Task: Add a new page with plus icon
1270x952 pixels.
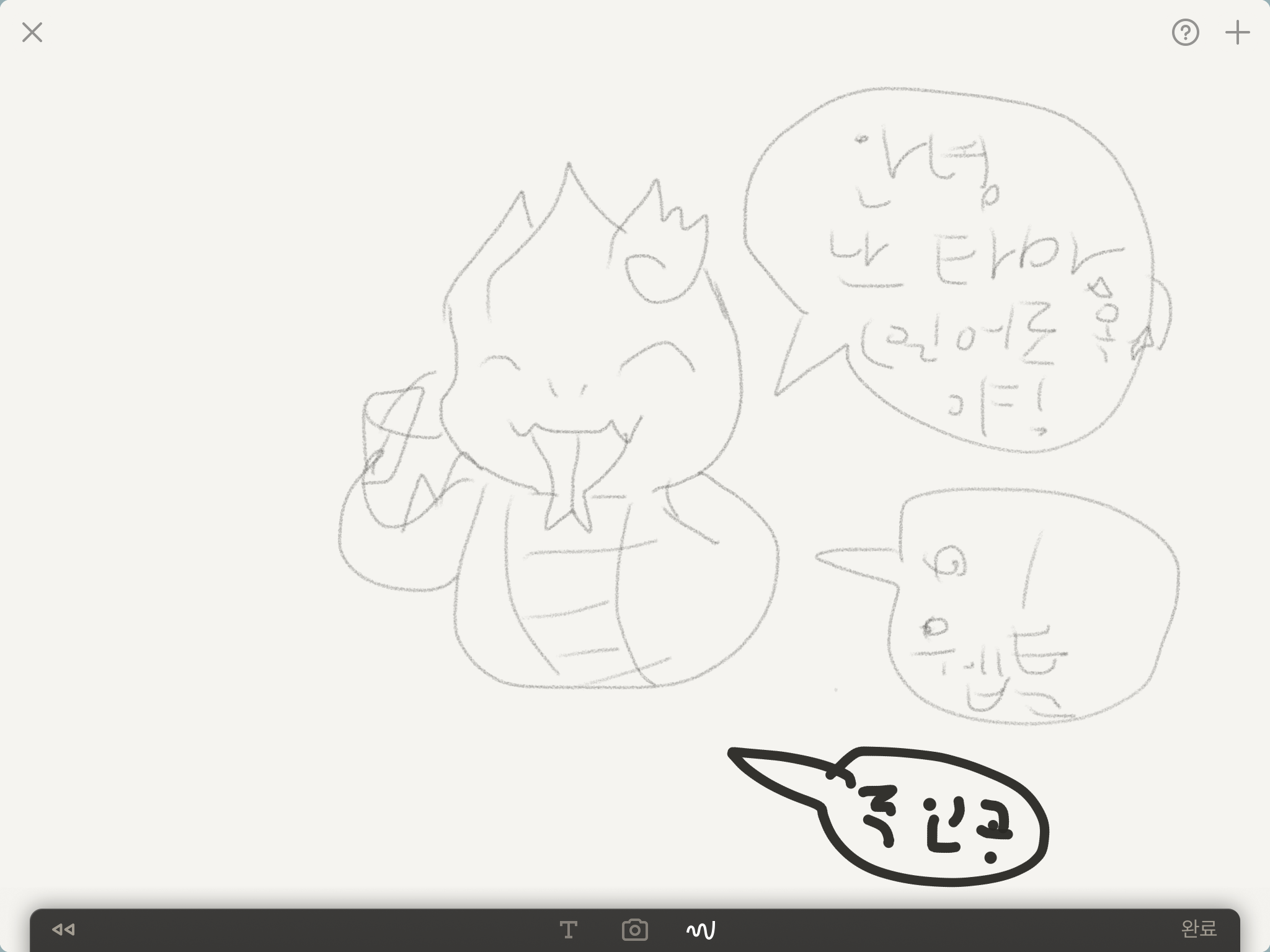Action: pyautogui.click(x=1237, y=32)
